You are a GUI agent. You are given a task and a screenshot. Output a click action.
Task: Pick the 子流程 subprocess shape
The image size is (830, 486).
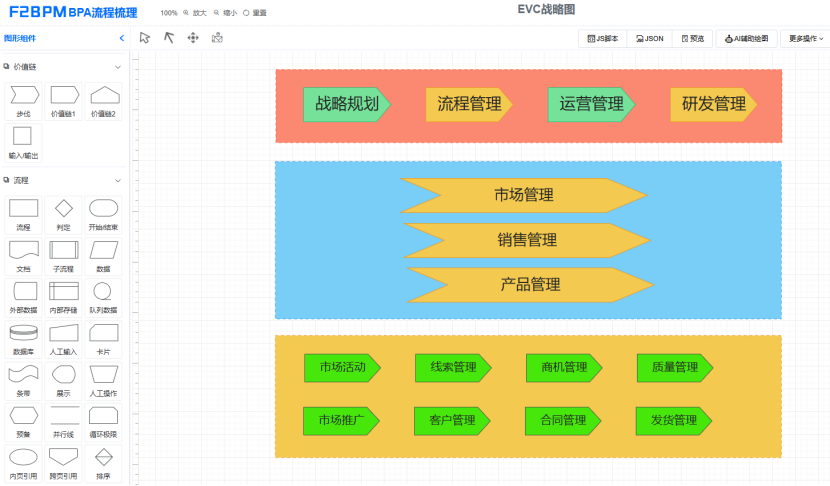64,256
